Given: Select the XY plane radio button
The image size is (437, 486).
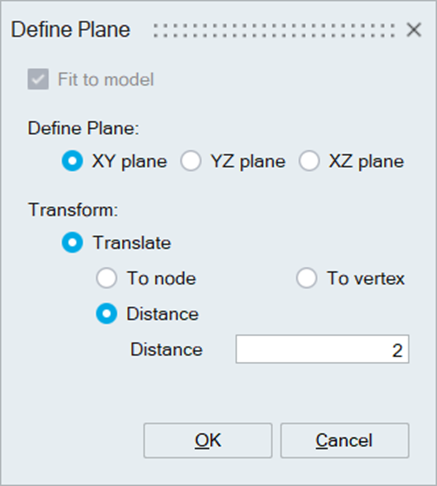Looking at the screenshot, I should coord(72,161).
